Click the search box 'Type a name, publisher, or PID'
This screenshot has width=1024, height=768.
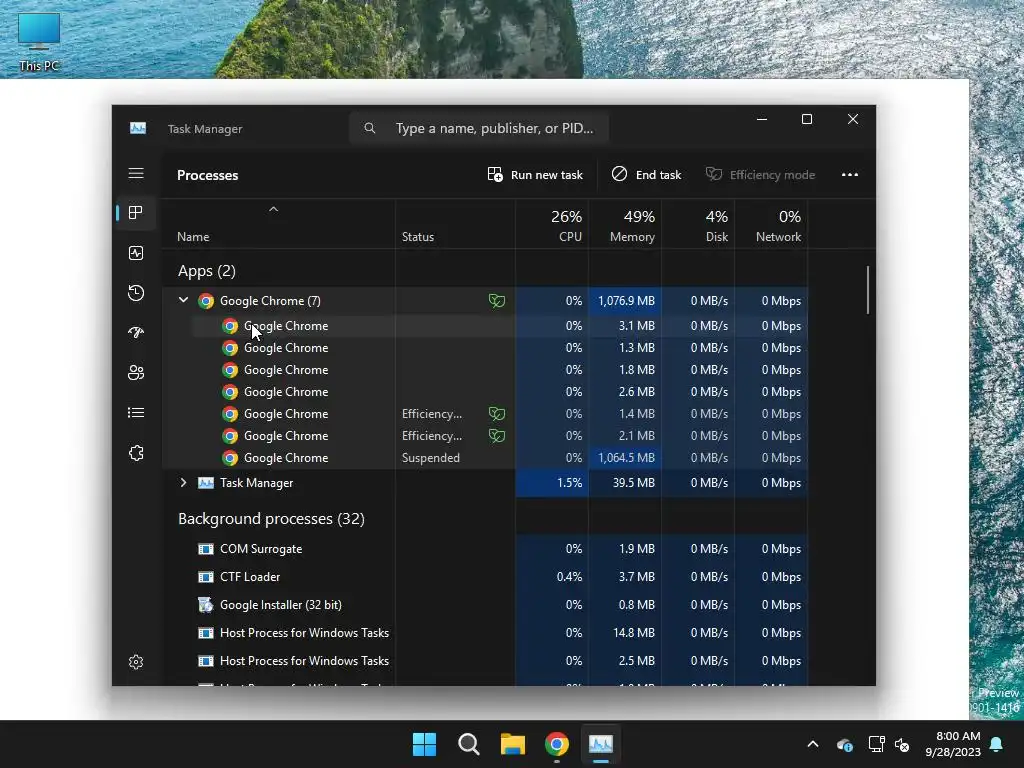(x=479, y=128)
